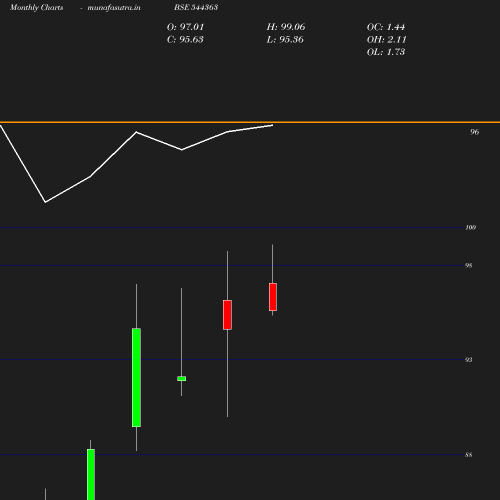
Task: Click the second-to-last red candle body
Action: click(227, 315)
